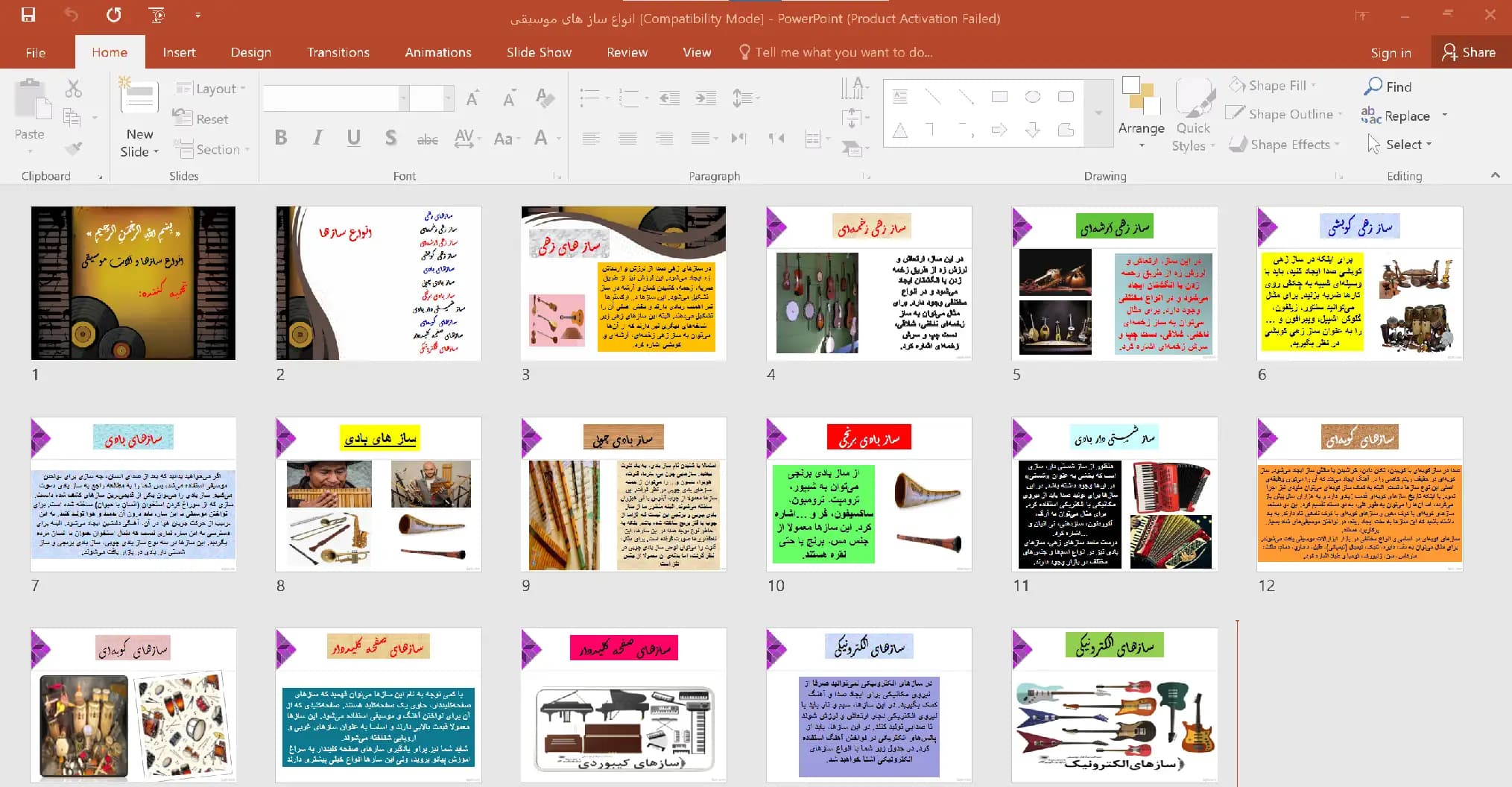Viewport: 1512px width, 787px height.
Task: Switch to the Transitions tab
Action: pos(338,53)
